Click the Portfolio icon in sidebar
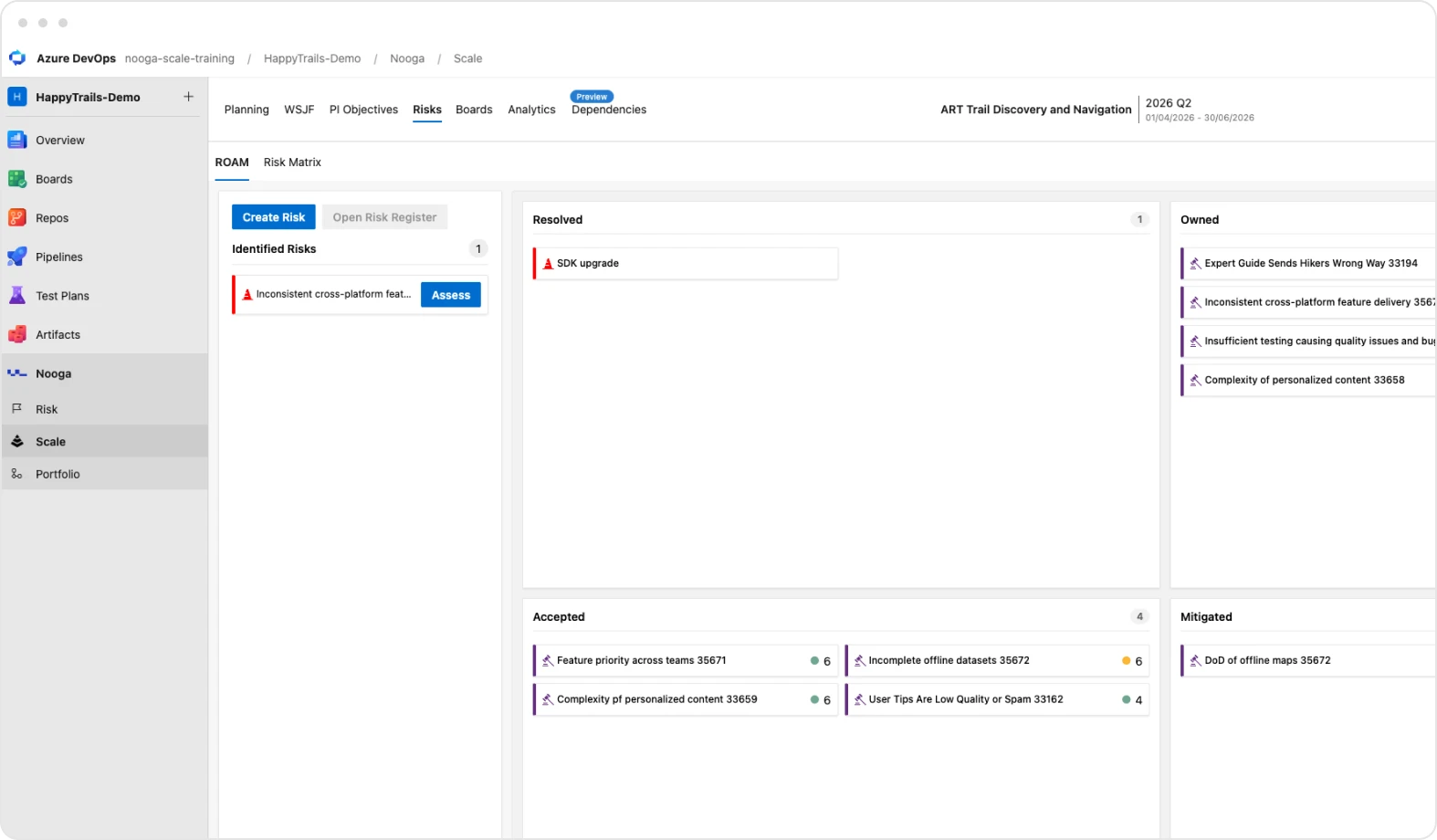The image size is (1437, 840). (16, 474)
